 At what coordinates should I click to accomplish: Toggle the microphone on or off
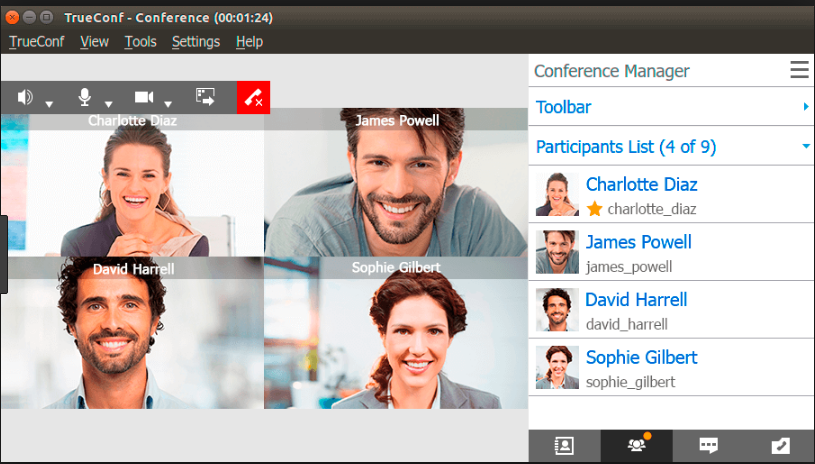click(85, 97)
